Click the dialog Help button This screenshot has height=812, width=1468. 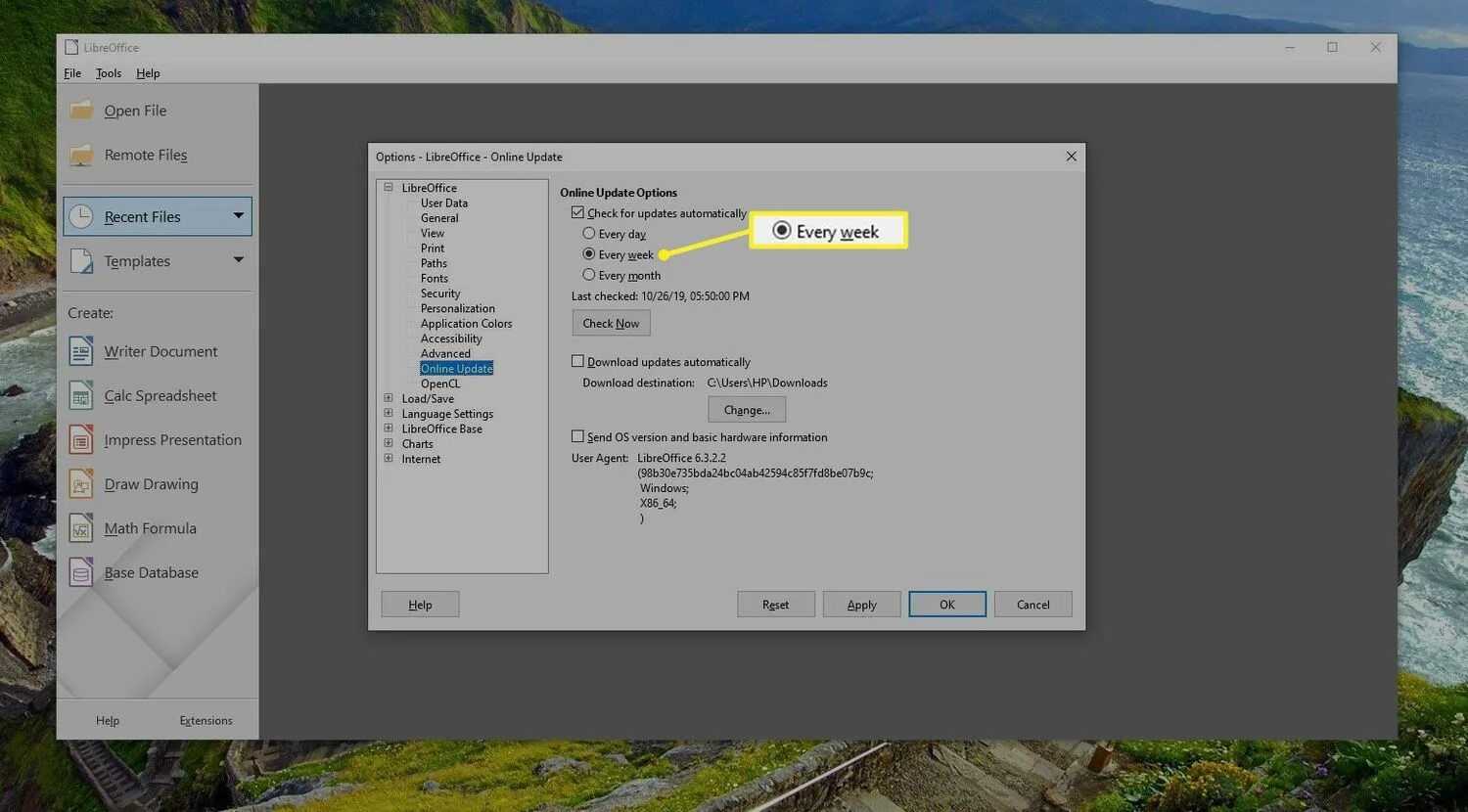[x=420, y=605]
